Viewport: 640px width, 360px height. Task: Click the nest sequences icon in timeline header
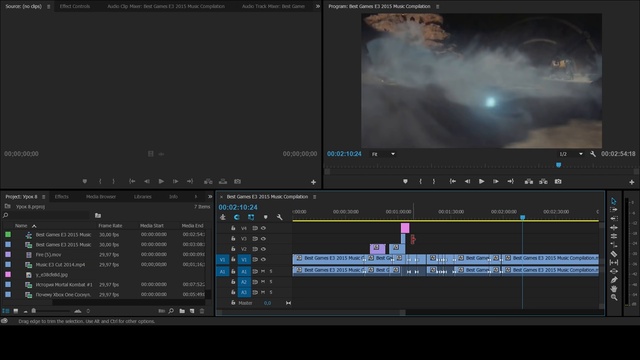point(223,217)
